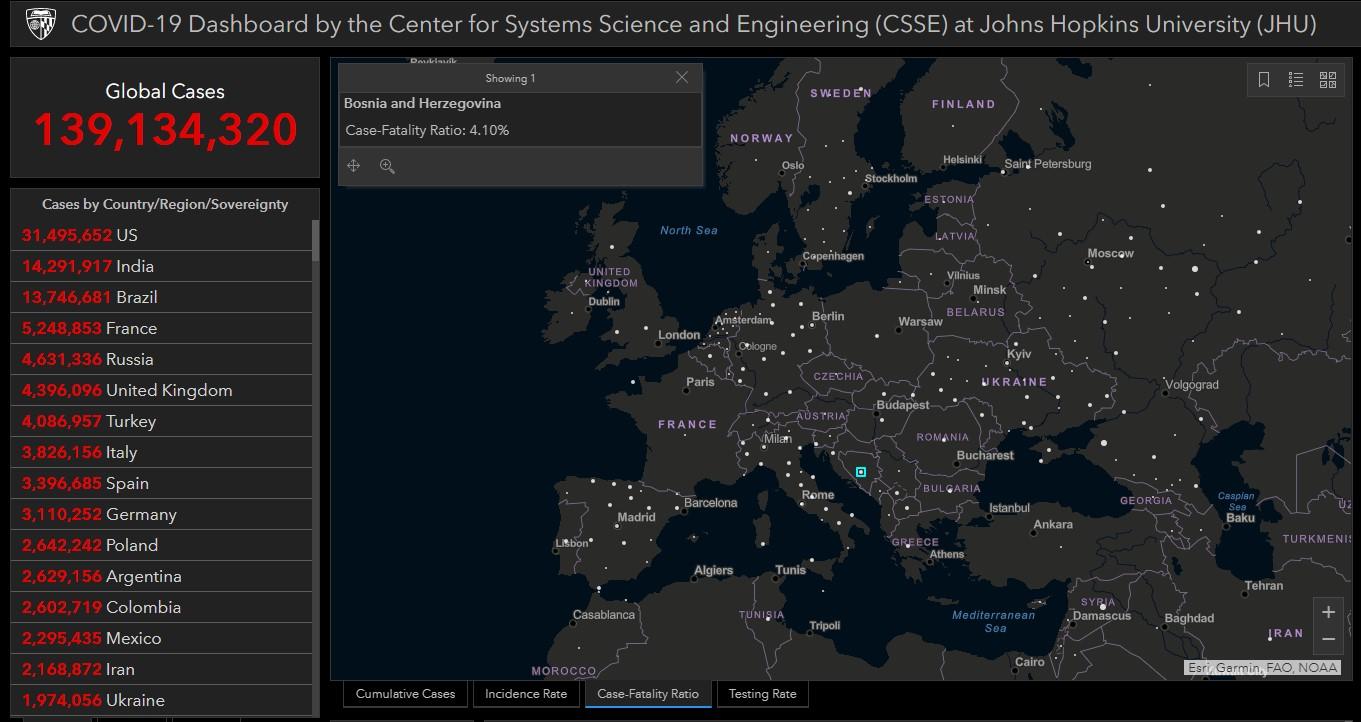Zoom out the map with minus button
Image resolution: width=1361 pixels, height=722 pixels.
(1328, 639)
